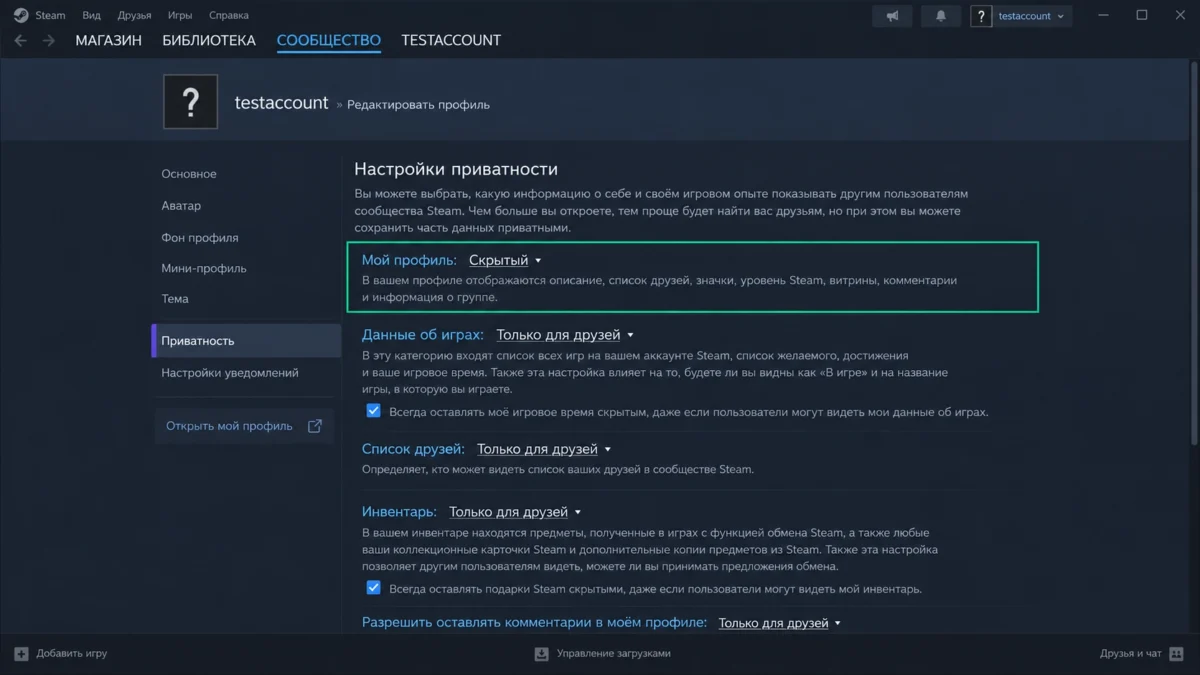Click the Настройки приватности heading

[456, 169]
